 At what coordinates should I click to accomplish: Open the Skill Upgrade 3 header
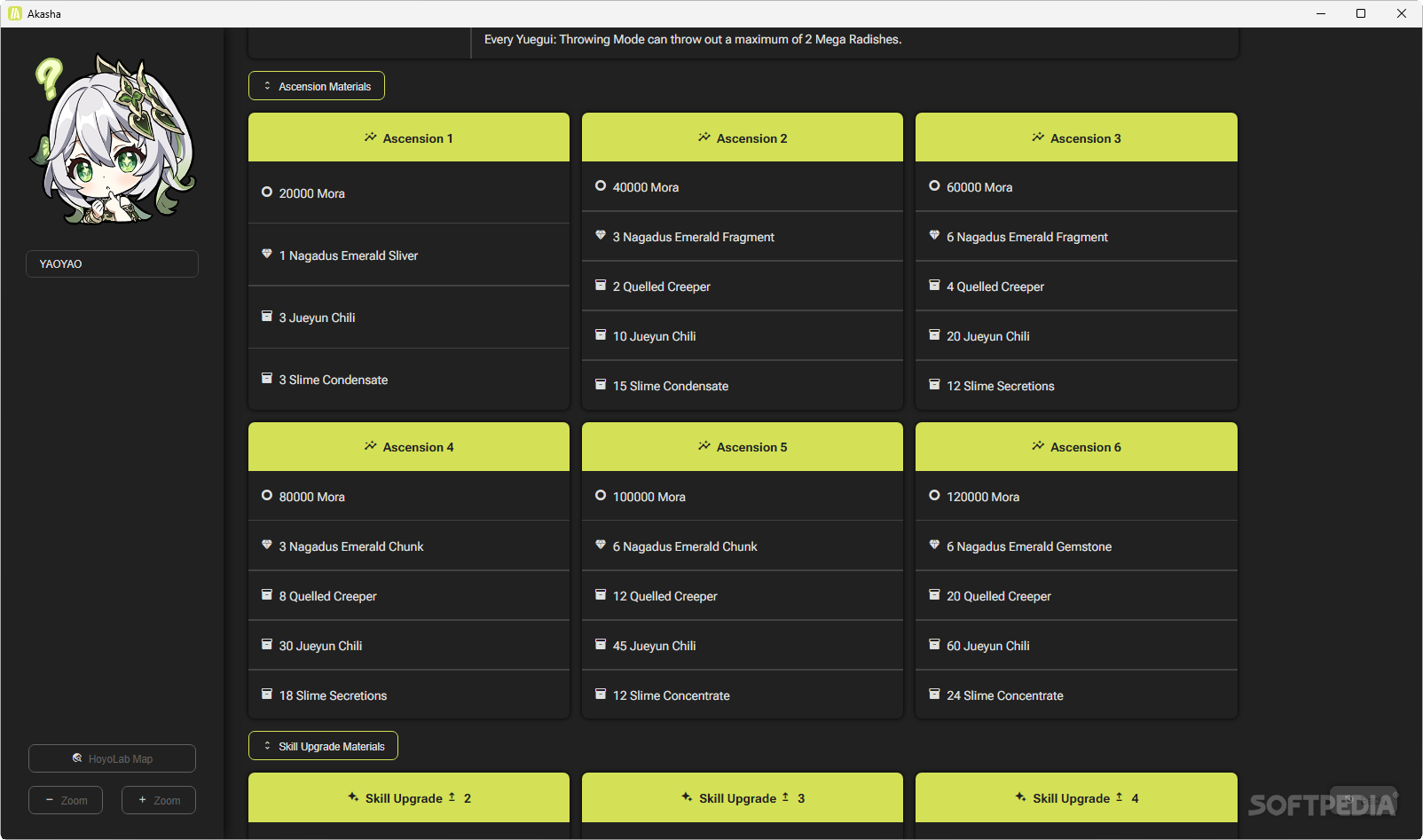[x=743, y=797]
